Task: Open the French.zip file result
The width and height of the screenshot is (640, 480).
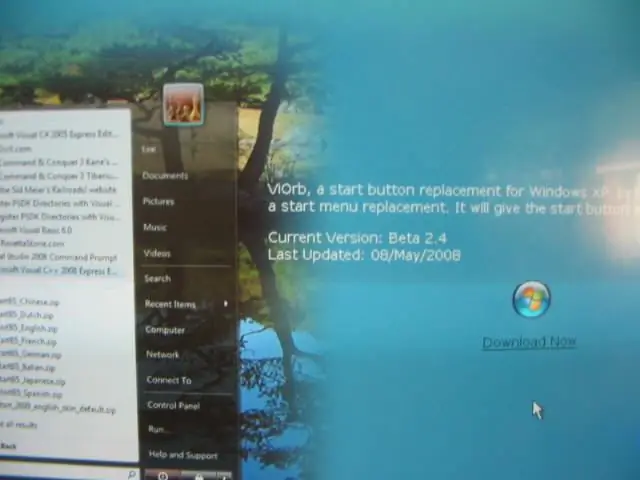Action: coord(28,341)
